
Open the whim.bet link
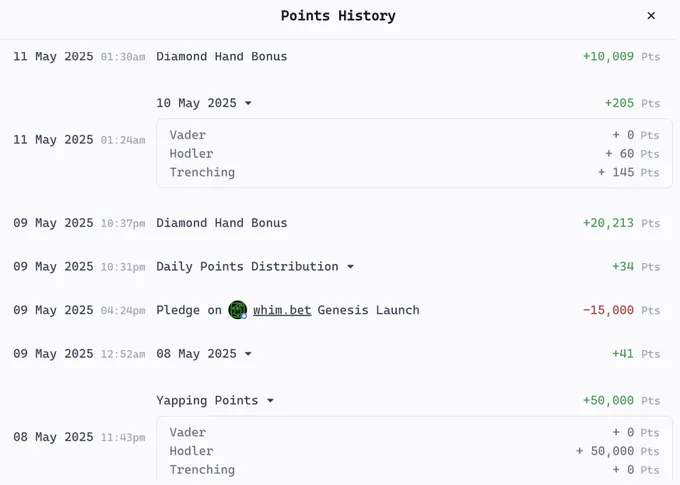point(282,310)
